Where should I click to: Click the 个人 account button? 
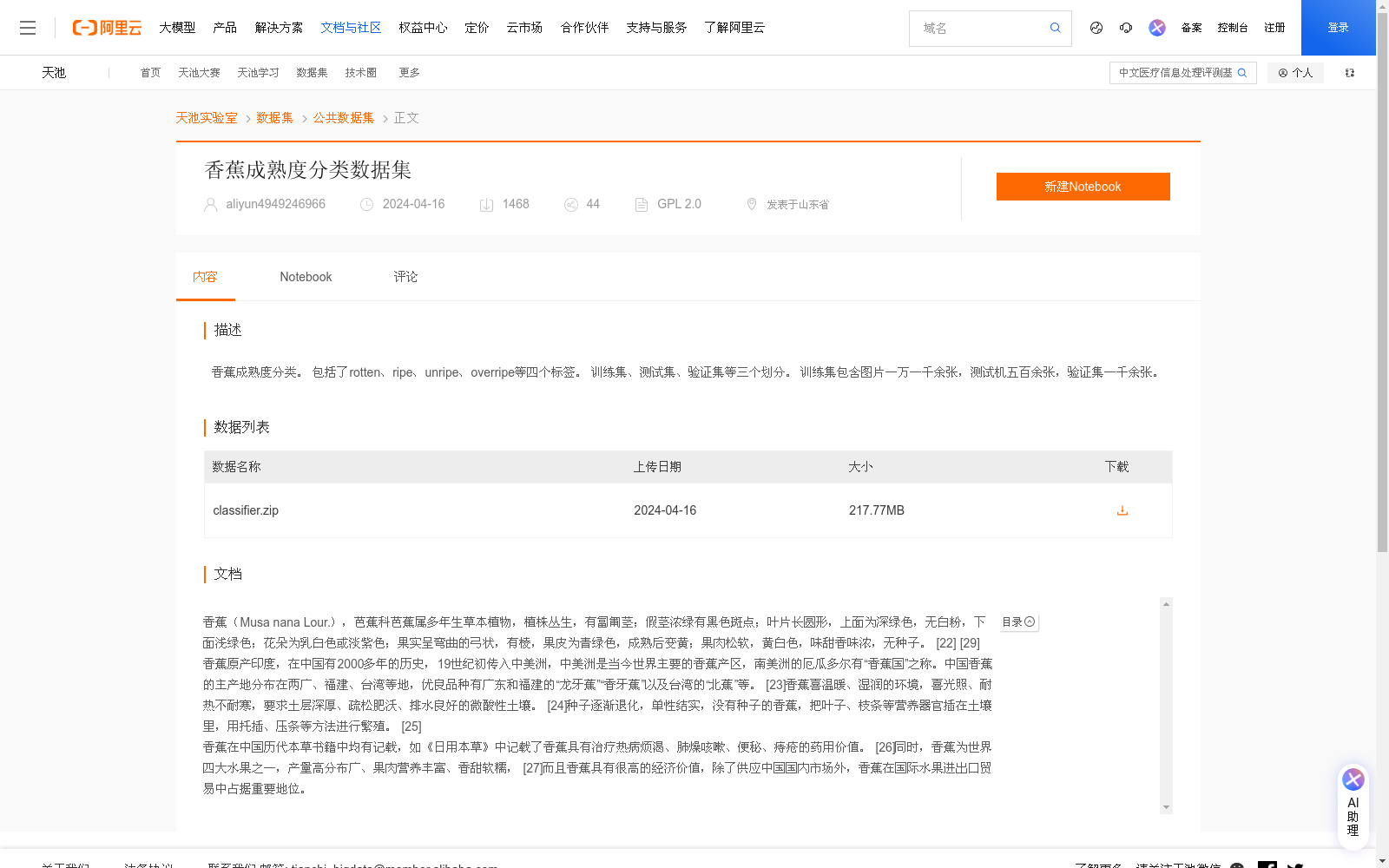tap(1295, 73)
